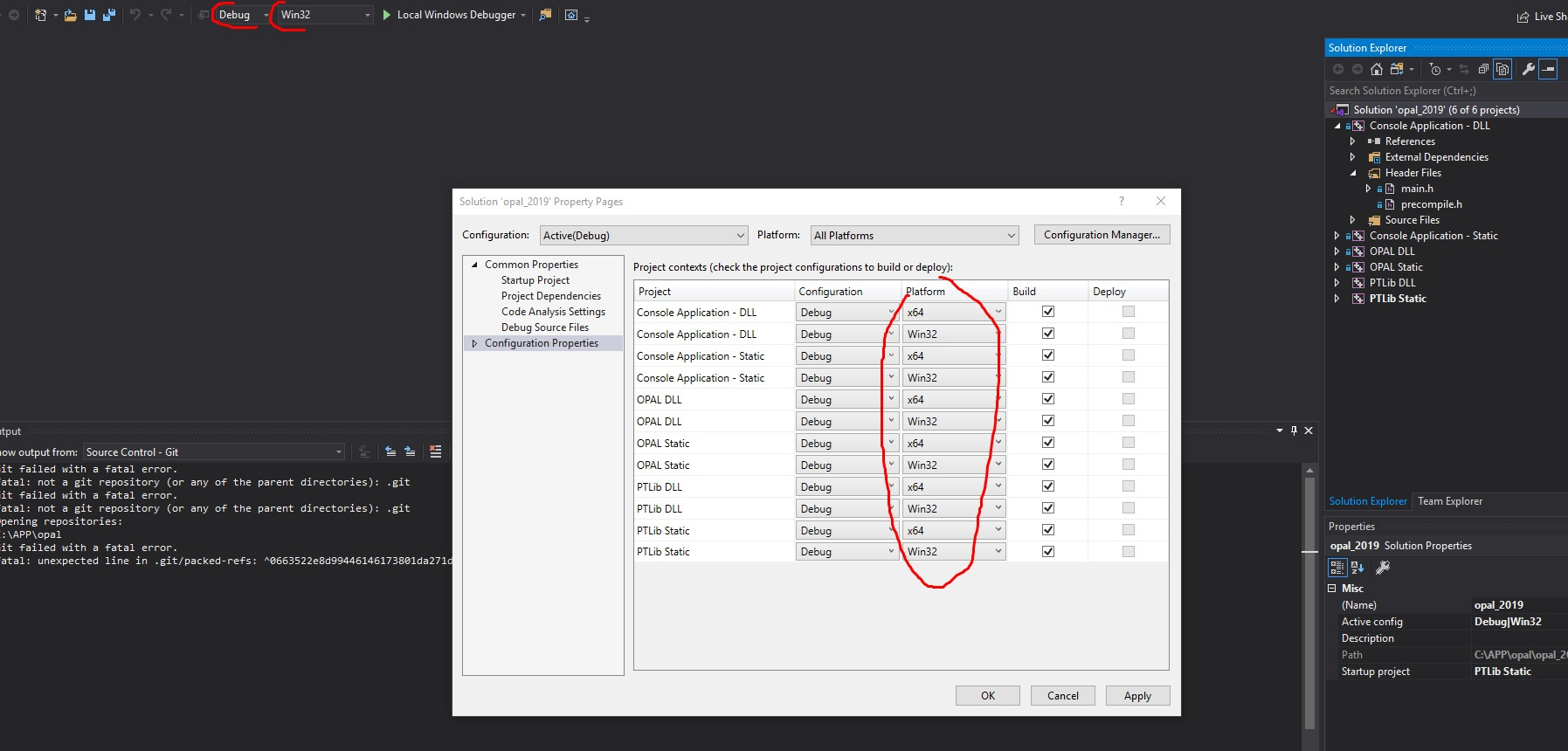The image size is (1568, 751).
Task: Open Configuration Manager button
Action: click(x=1102, y=235)
